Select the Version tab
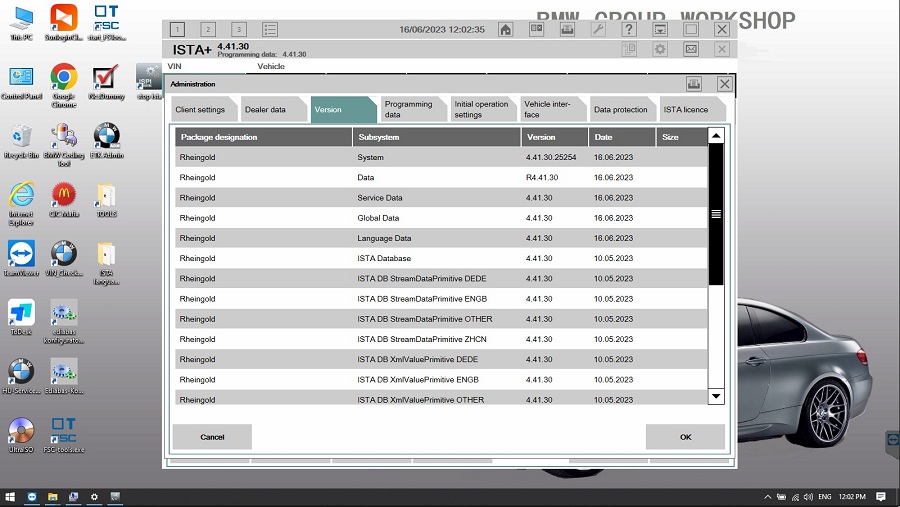 point(343,110)
